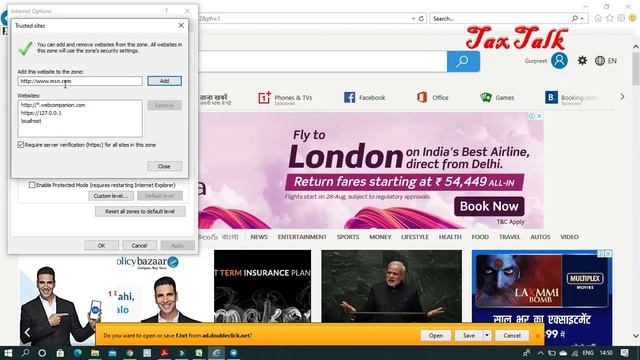Switch to the MONEY tab

click(380, 237)
